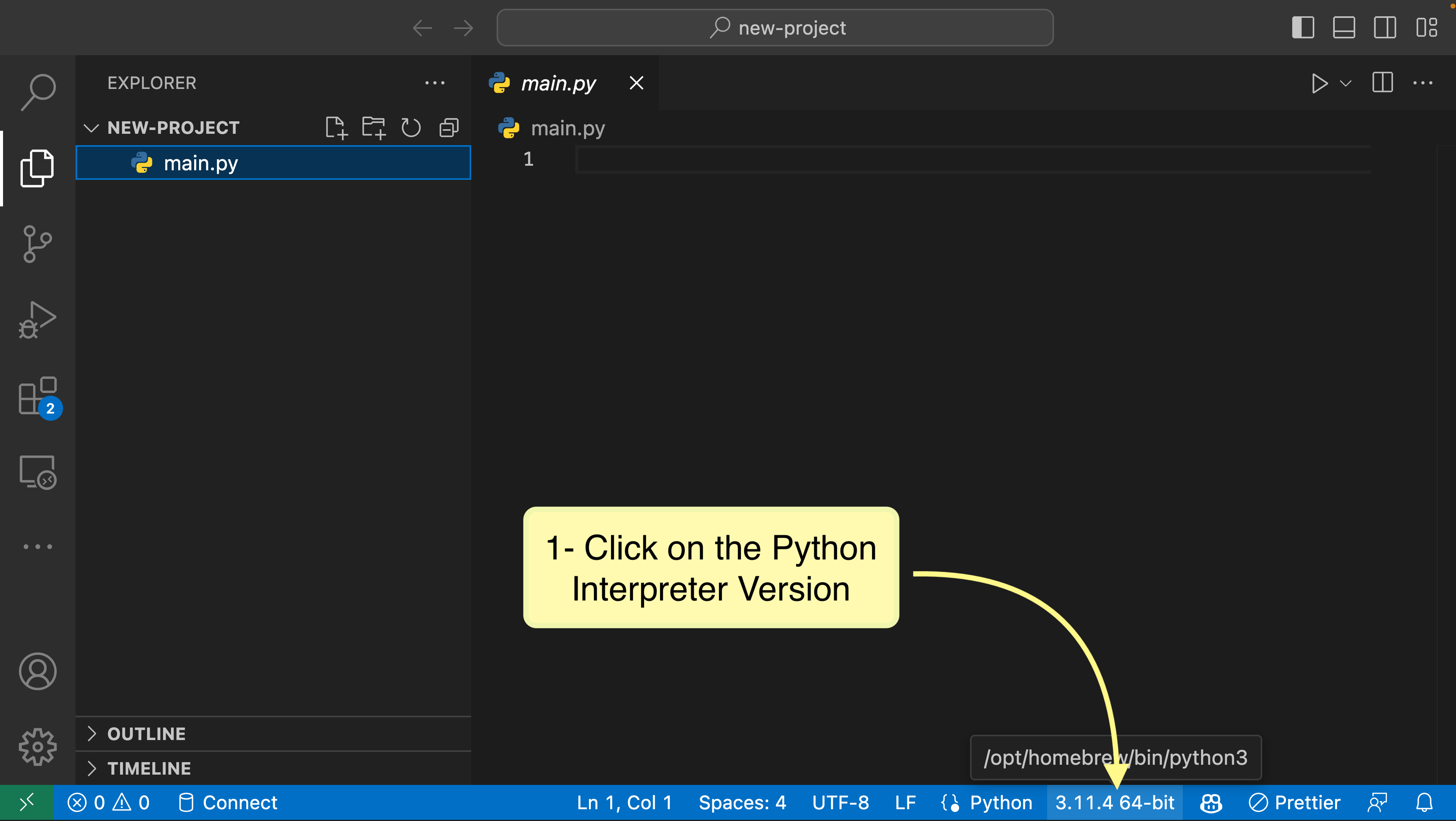Toggle the primary side bar layout button
This screenshot has width=1456, height=821.
1303,28
